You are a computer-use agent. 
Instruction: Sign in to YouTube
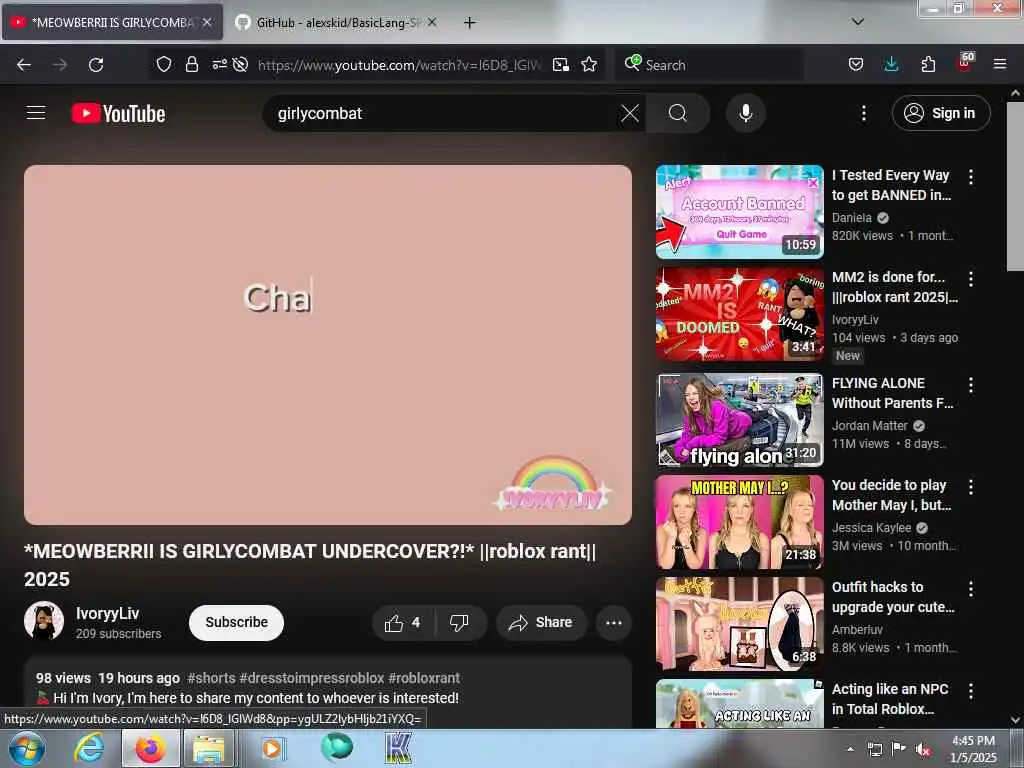940,113
